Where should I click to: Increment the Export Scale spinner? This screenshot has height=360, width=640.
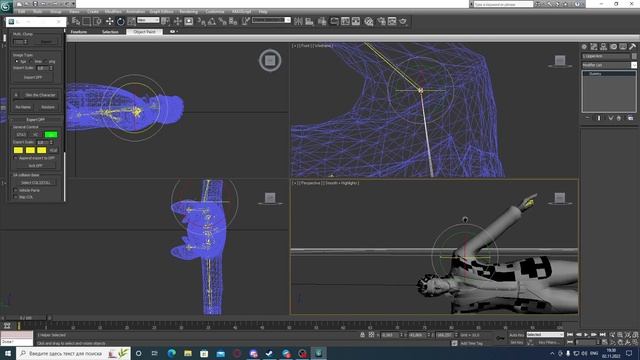pos(51,141)
